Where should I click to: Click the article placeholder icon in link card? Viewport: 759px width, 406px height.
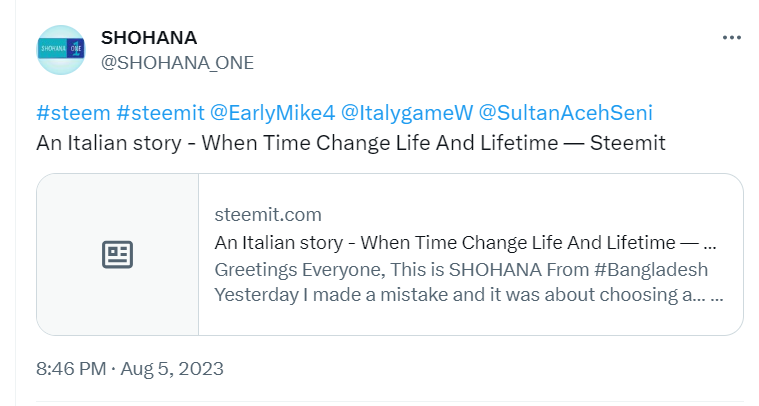click(118, 255)
